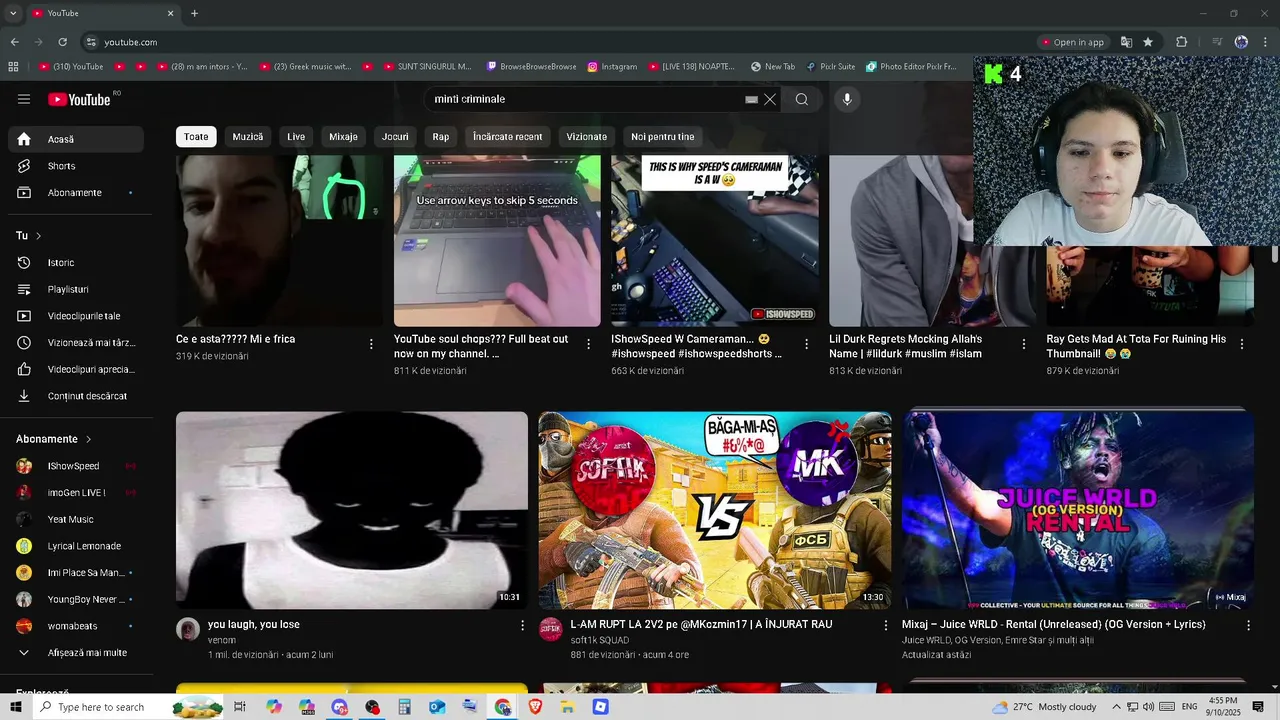Click the search magnifier button
The image size is (1280, 720).
[802, 99]
